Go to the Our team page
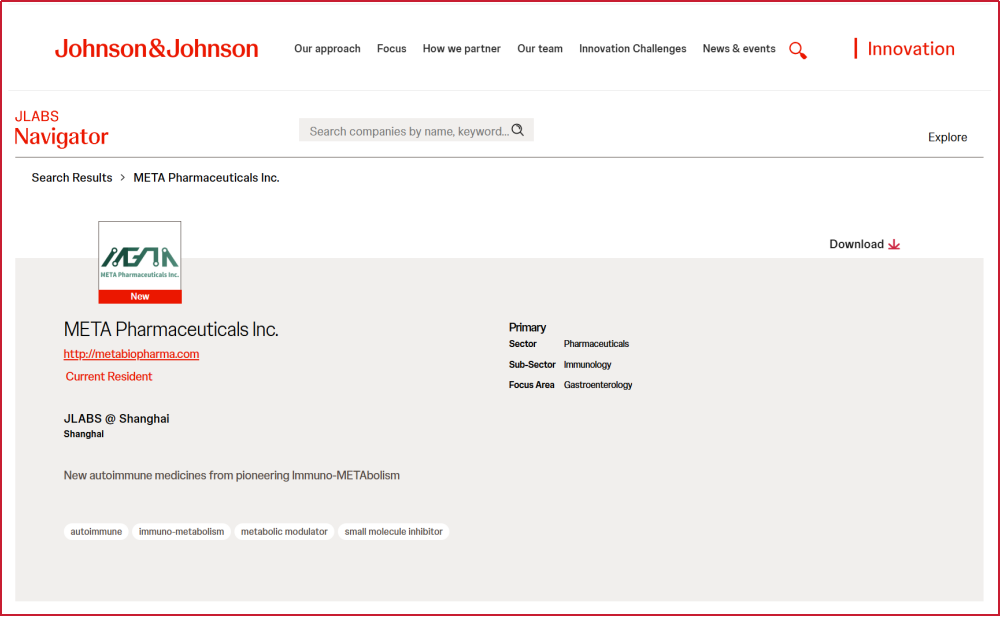The width and height of the screenshot is (1001, 617). click(x=540, y=49)
